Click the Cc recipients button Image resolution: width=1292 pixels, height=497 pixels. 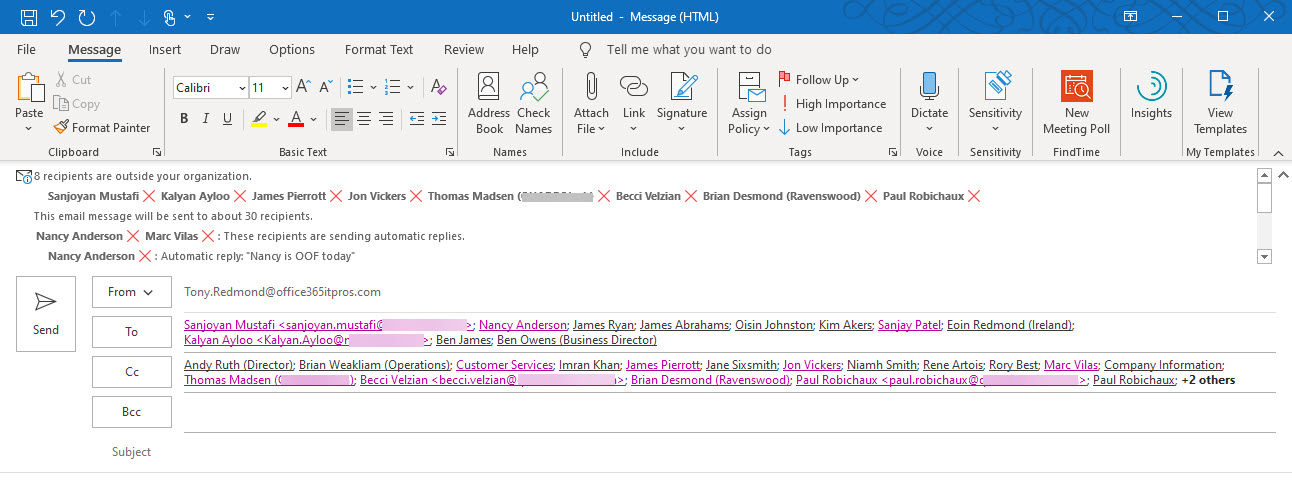tap(132, 372)
